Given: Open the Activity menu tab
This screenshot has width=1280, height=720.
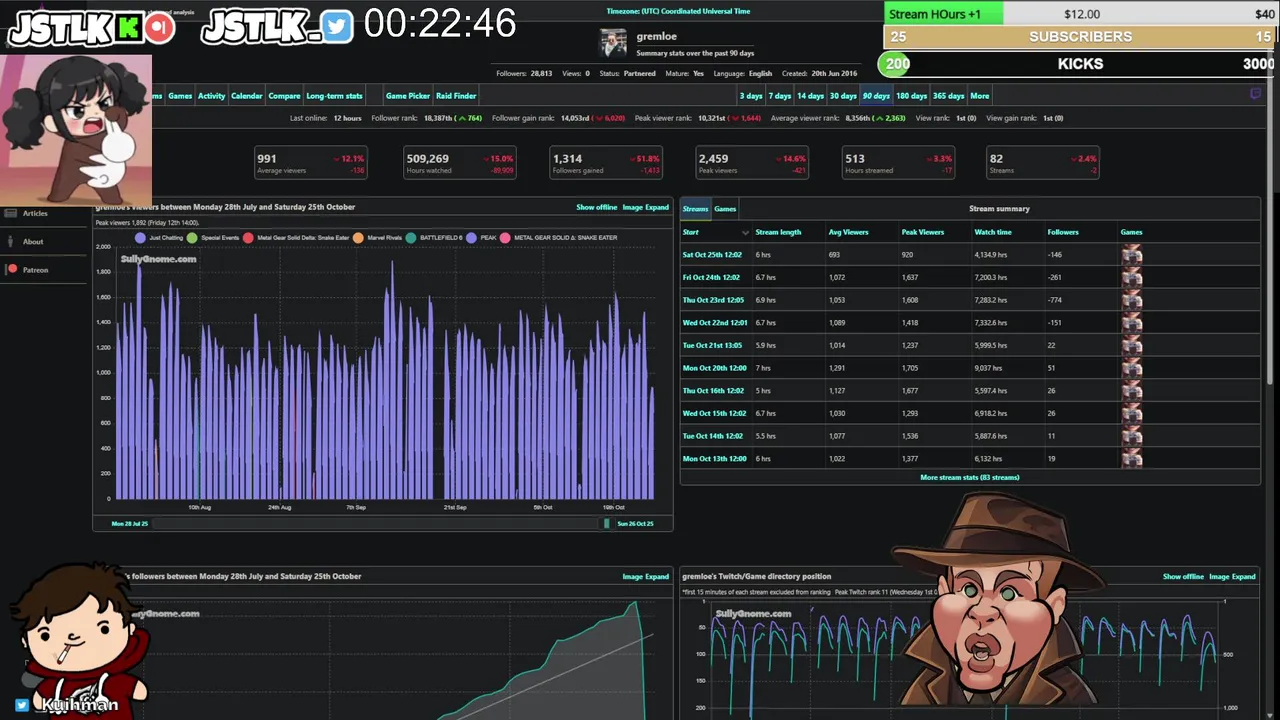Looking at the screenshot, I should coord(211,96).
